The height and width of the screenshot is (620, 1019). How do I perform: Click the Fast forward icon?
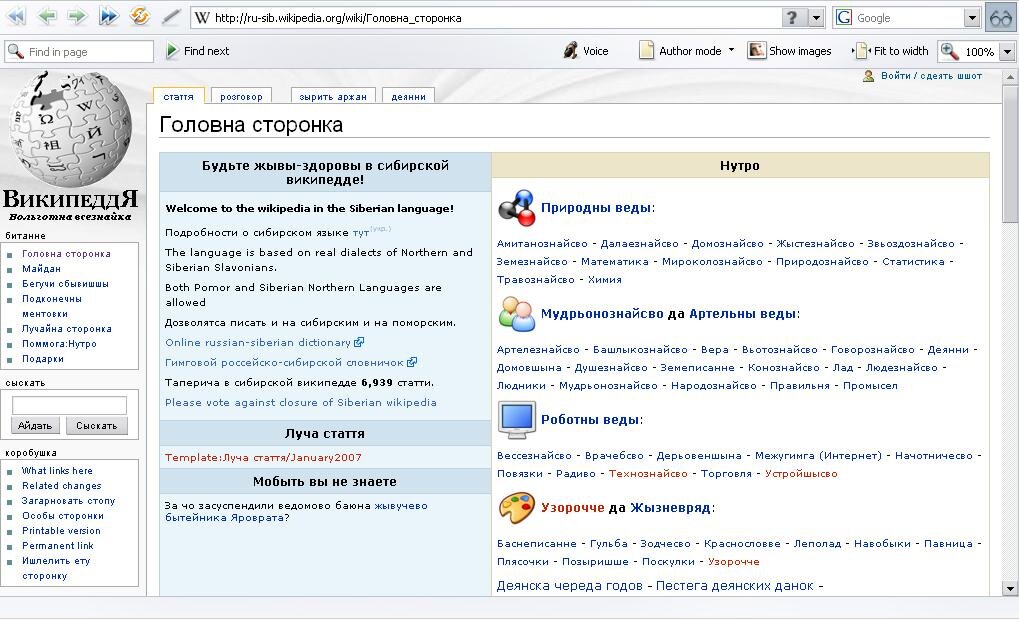click(x=109, y=16)
